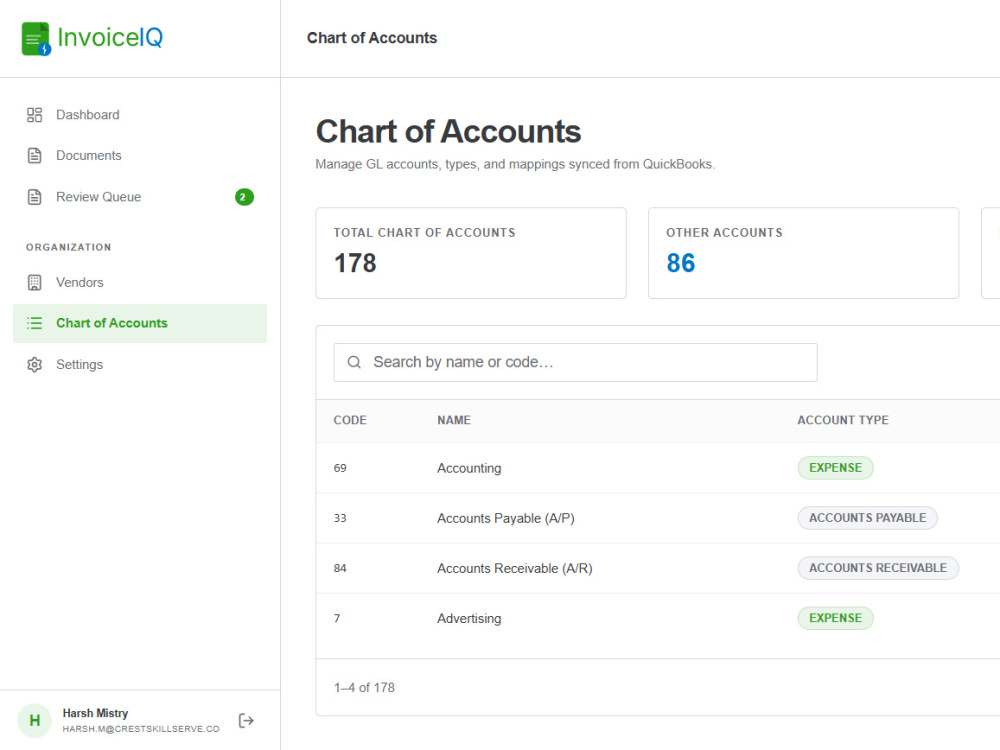1000x750 pixels.
Task: Click the search magnifier icon
Action: tap(354, 362)
